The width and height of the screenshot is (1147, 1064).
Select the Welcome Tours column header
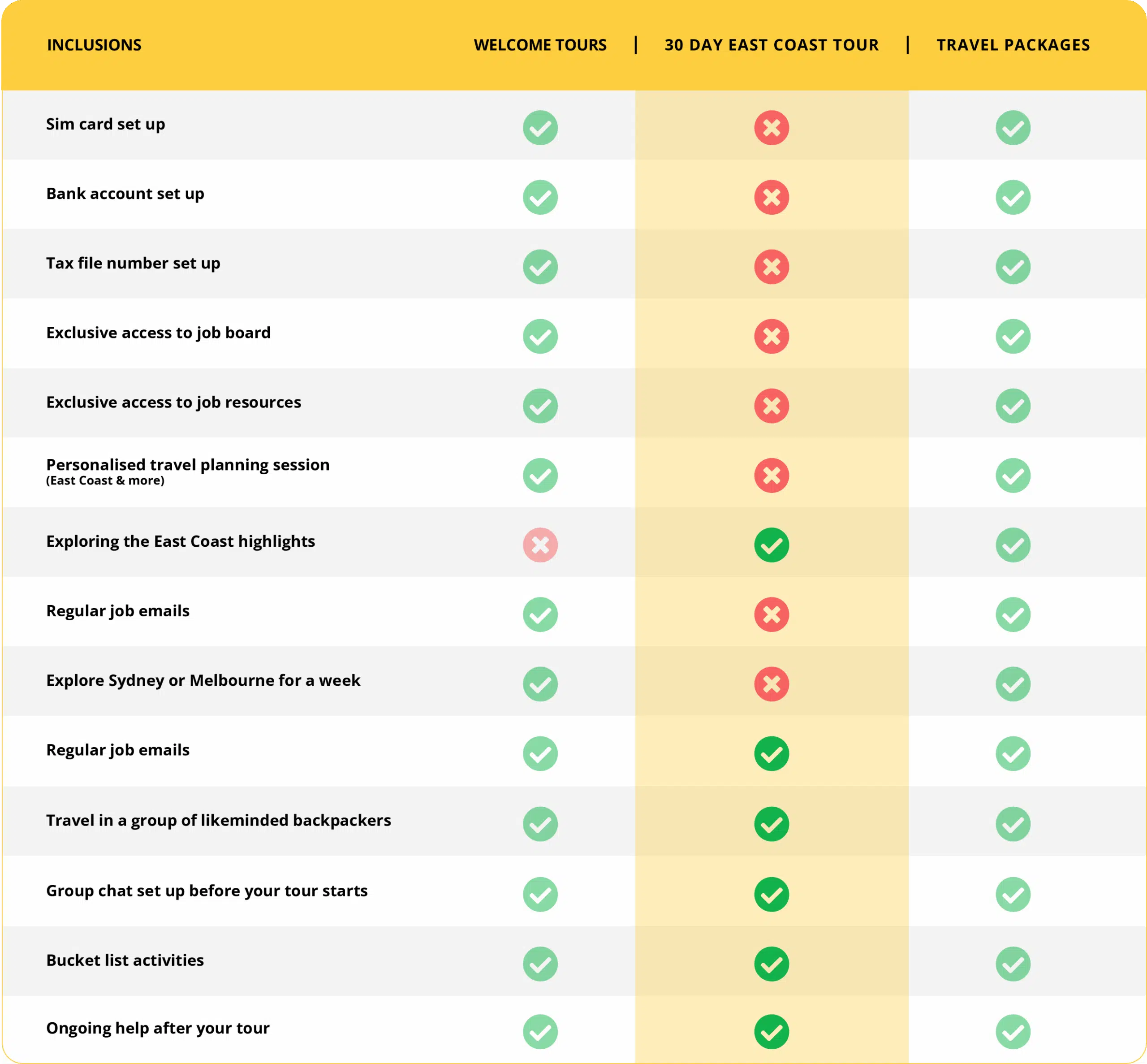tap(540, 45)
